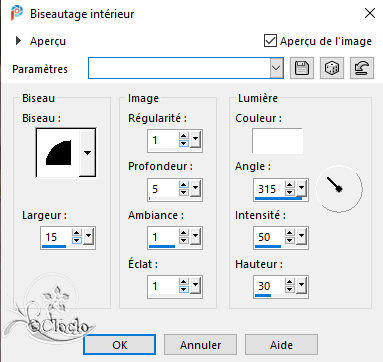Click the Régularité value field

click(x=163, y=140)
